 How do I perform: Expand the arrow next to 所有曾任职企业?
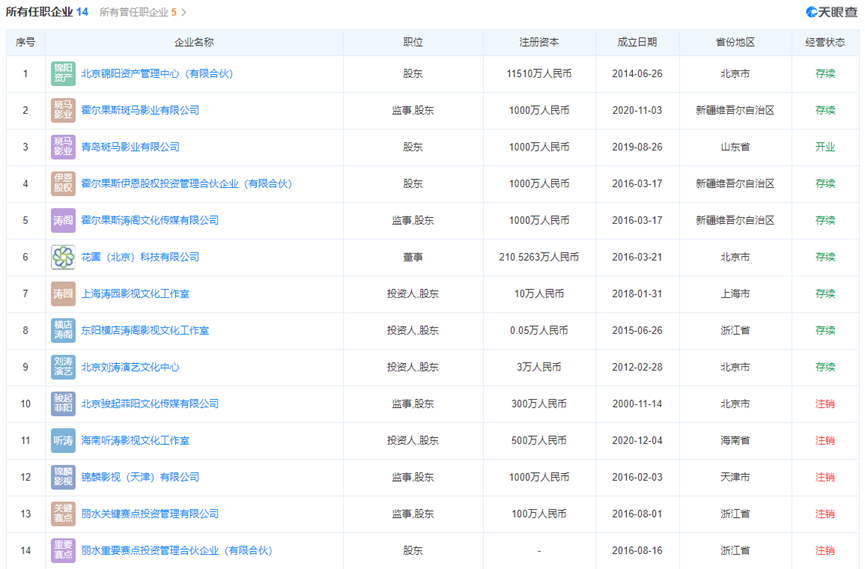(x=184, y=13)
